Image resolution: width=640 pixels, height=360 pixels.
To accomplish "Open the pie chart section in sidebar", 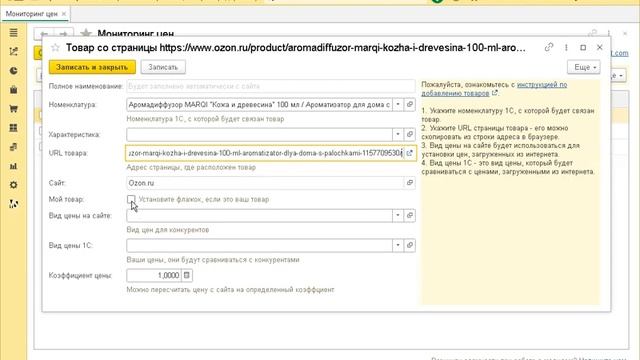I will (13, 71).
